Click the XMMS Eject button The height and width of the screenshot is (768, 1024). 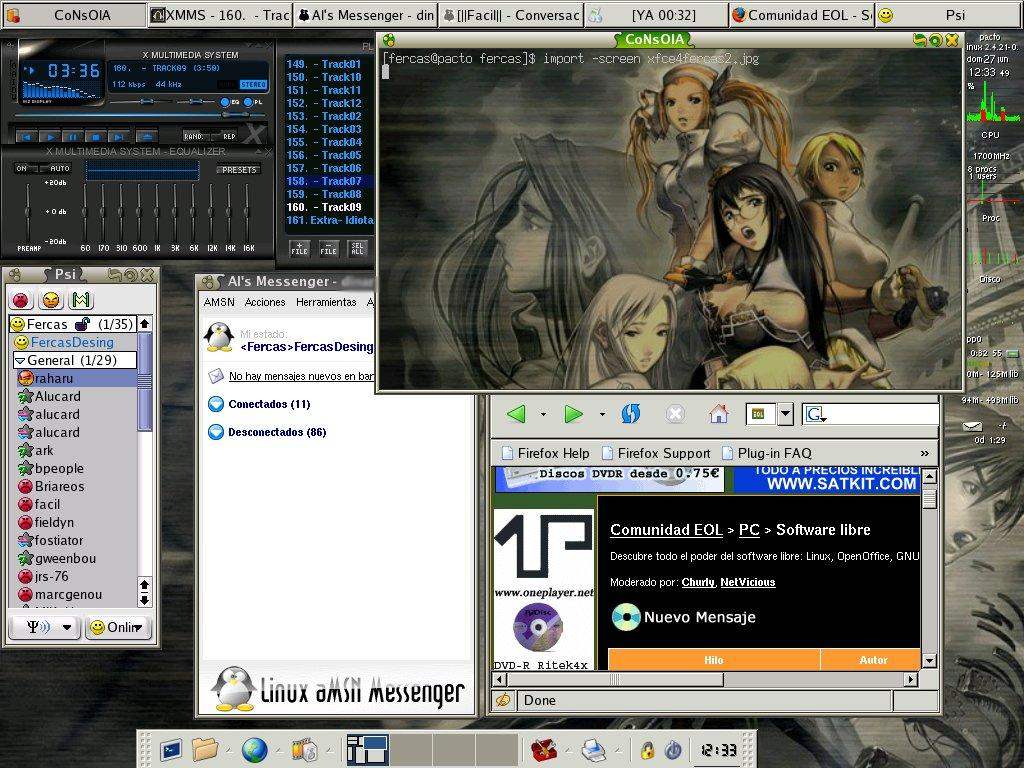click(146, 136)
